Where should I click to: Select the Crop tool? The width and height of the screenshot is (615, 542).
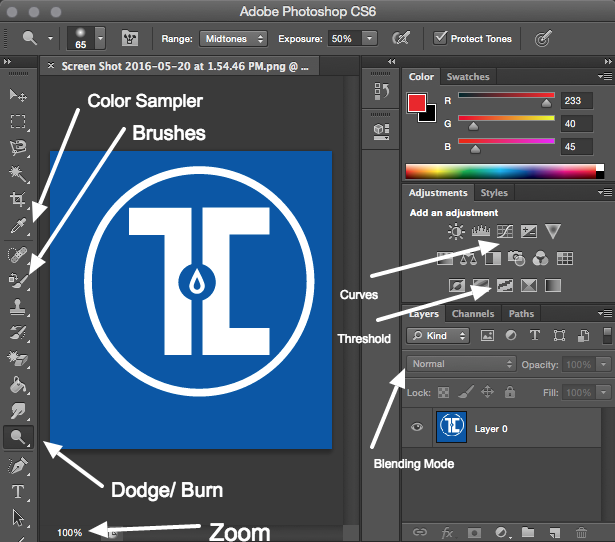[18, 200]
